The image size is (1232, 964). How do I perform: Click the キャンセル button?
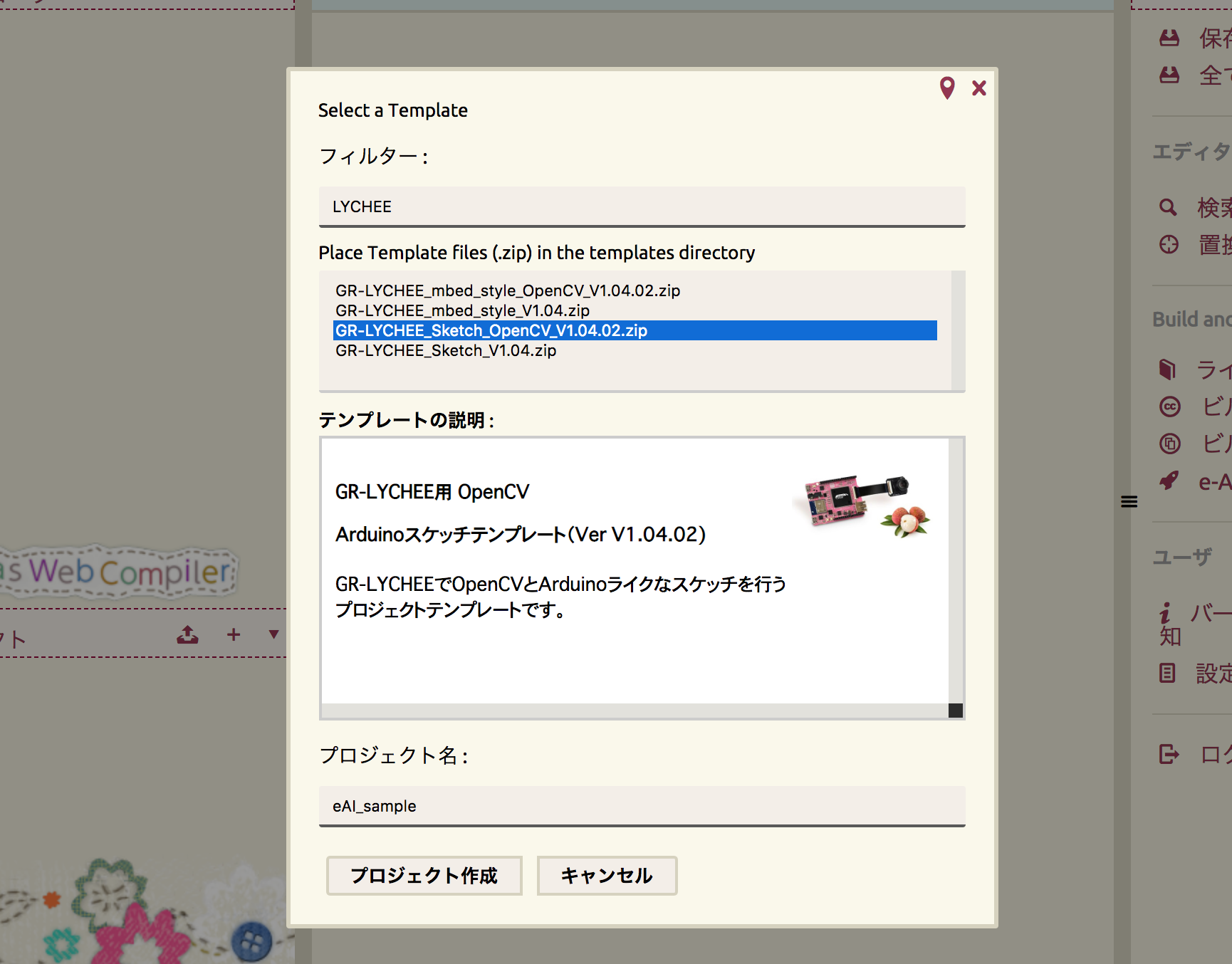(607, 876)
